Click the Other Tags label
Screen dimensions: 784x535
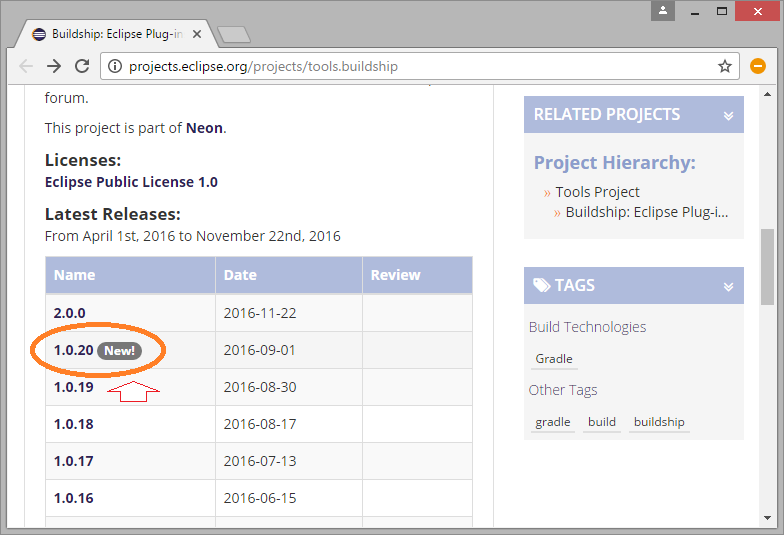[x=563, y=390]
